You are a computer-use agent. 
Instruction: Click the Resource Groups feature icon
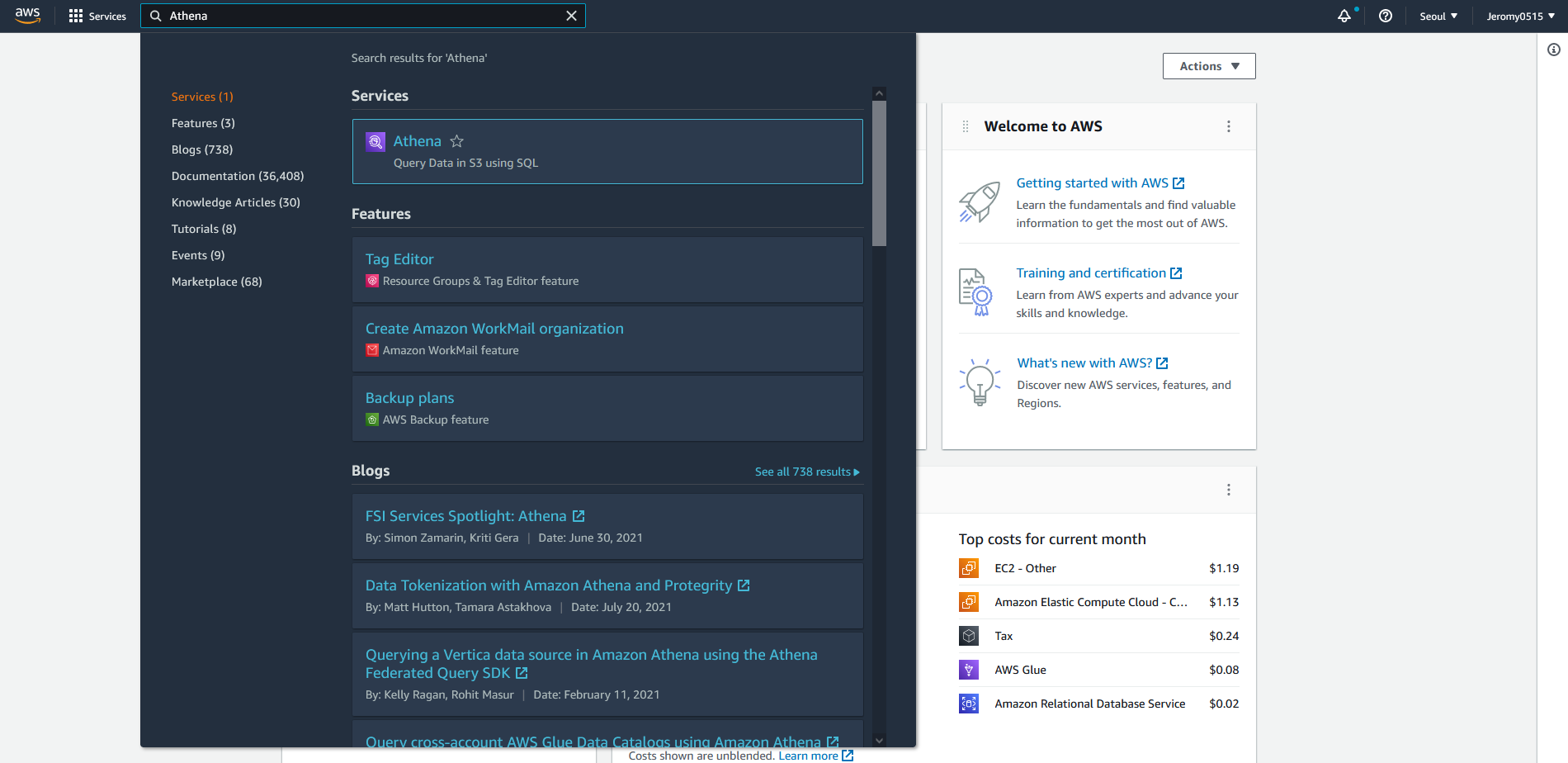[x=372, y=281]
